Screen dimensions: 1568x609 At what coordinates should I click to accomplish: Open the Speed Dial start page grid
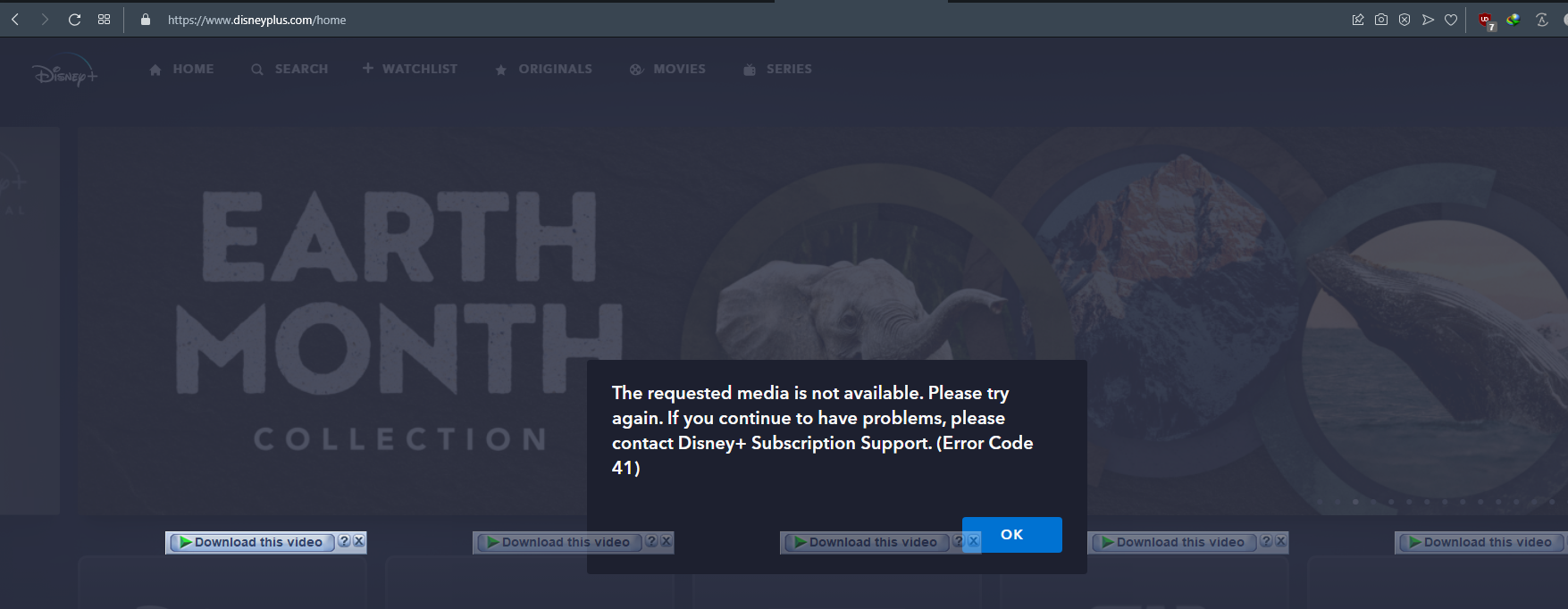[x=104, y=20]
